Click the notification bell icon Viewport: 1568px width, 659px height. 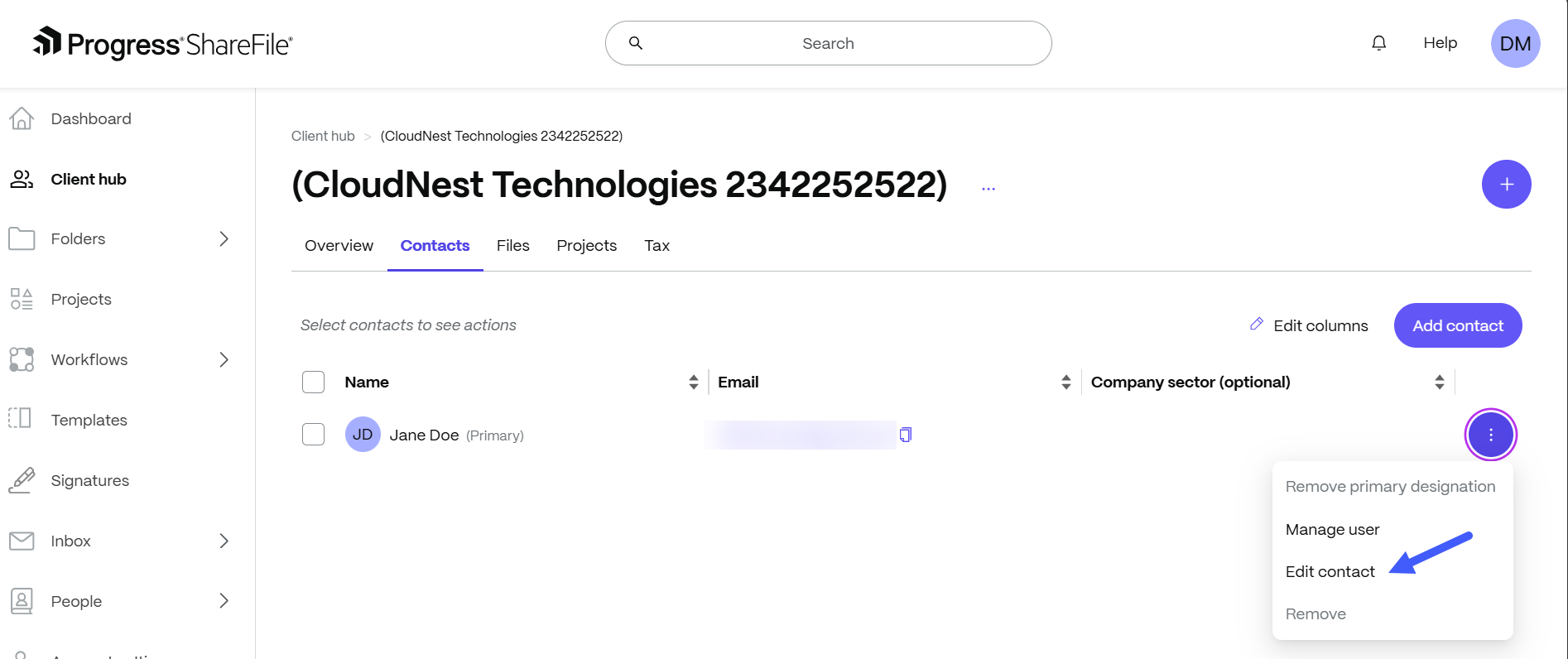[1378, 43]
